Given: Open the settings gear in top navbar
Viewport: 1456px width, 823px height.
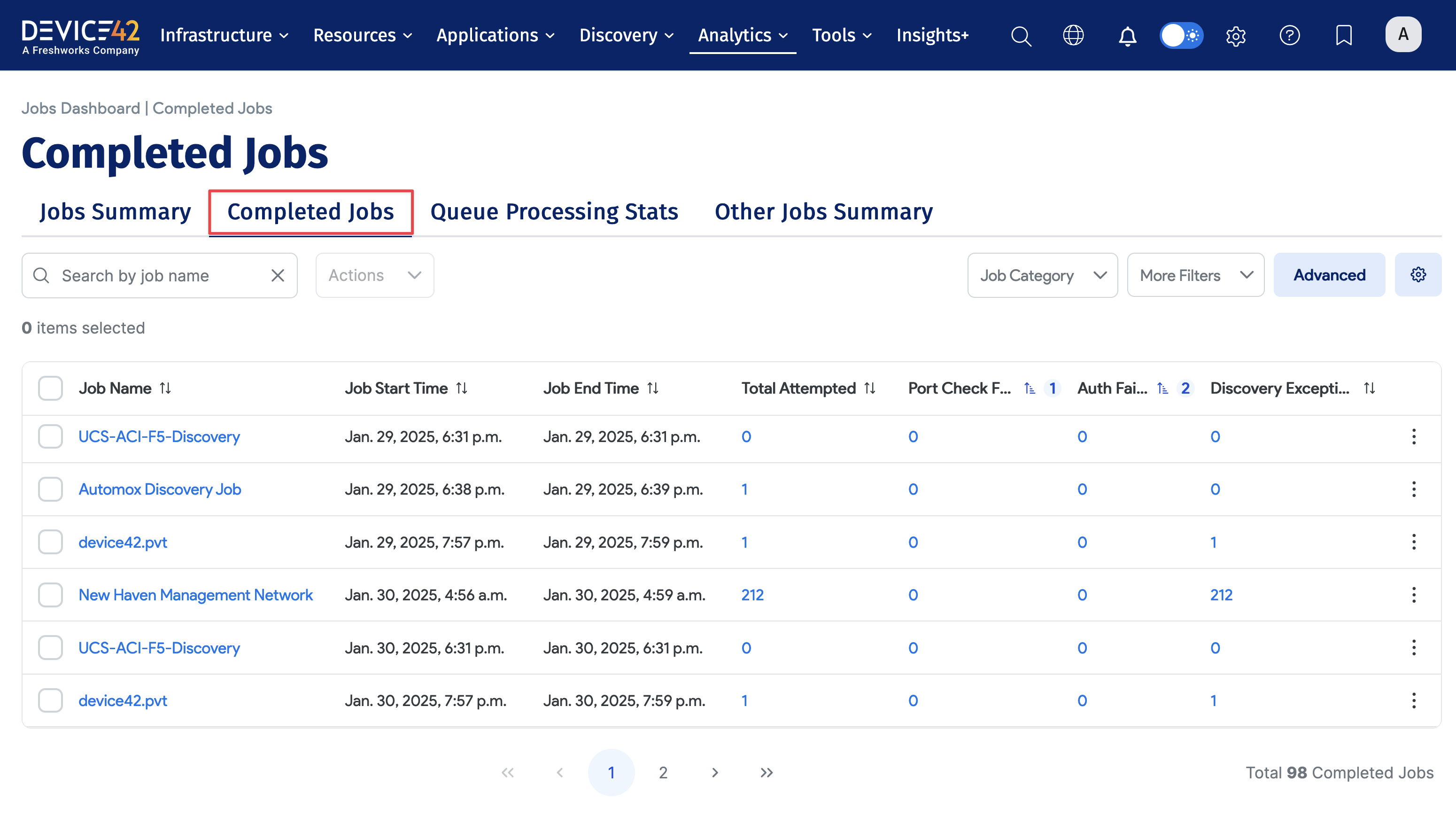Looking at the screenshot, I should 1236,36.
